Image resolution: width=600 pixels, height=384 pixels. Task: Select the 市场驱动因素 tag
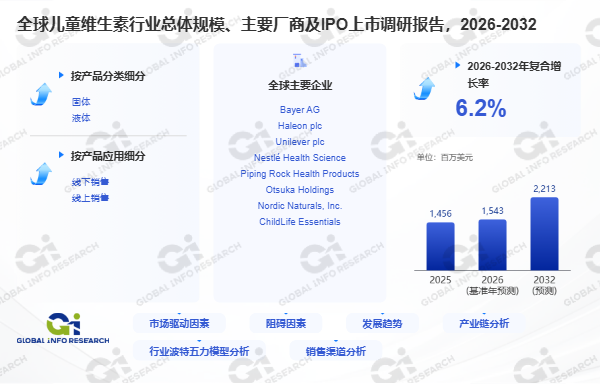click(179, 324)
